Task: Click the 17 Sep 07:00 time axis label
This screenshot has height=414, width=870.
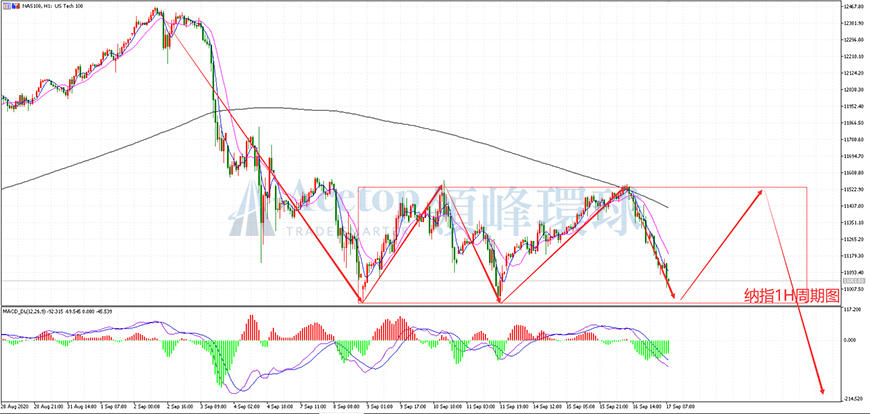Action: (x=684, y=406)
